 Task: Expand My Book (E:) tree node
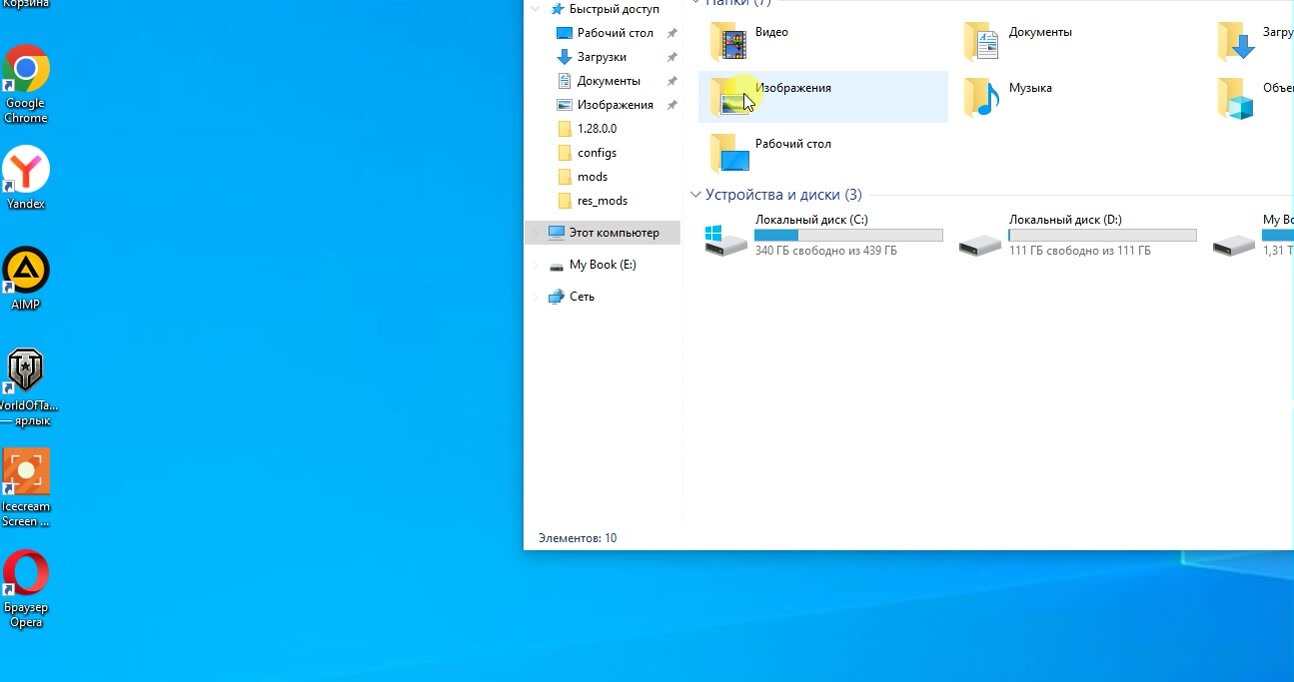click(536, 265)
